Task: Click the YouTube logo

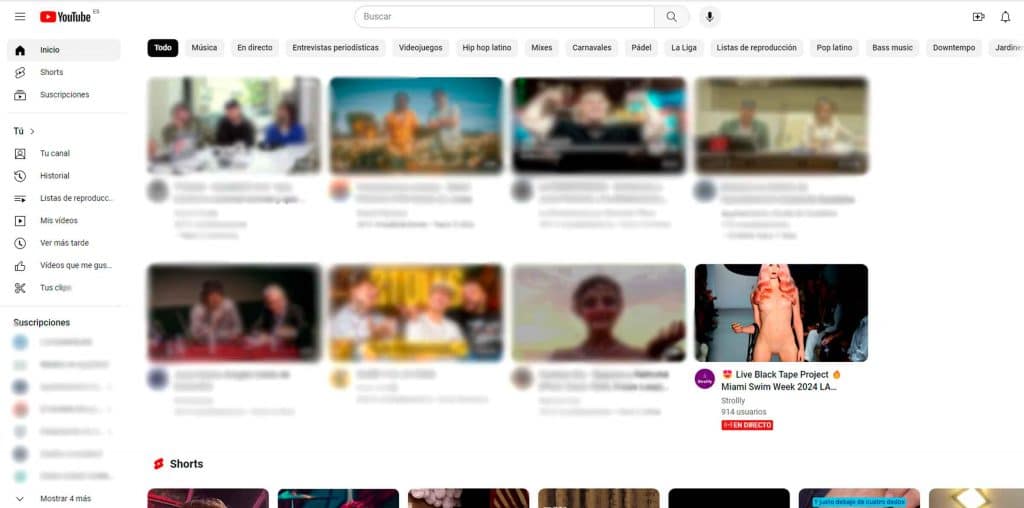Action: point(66,17)
